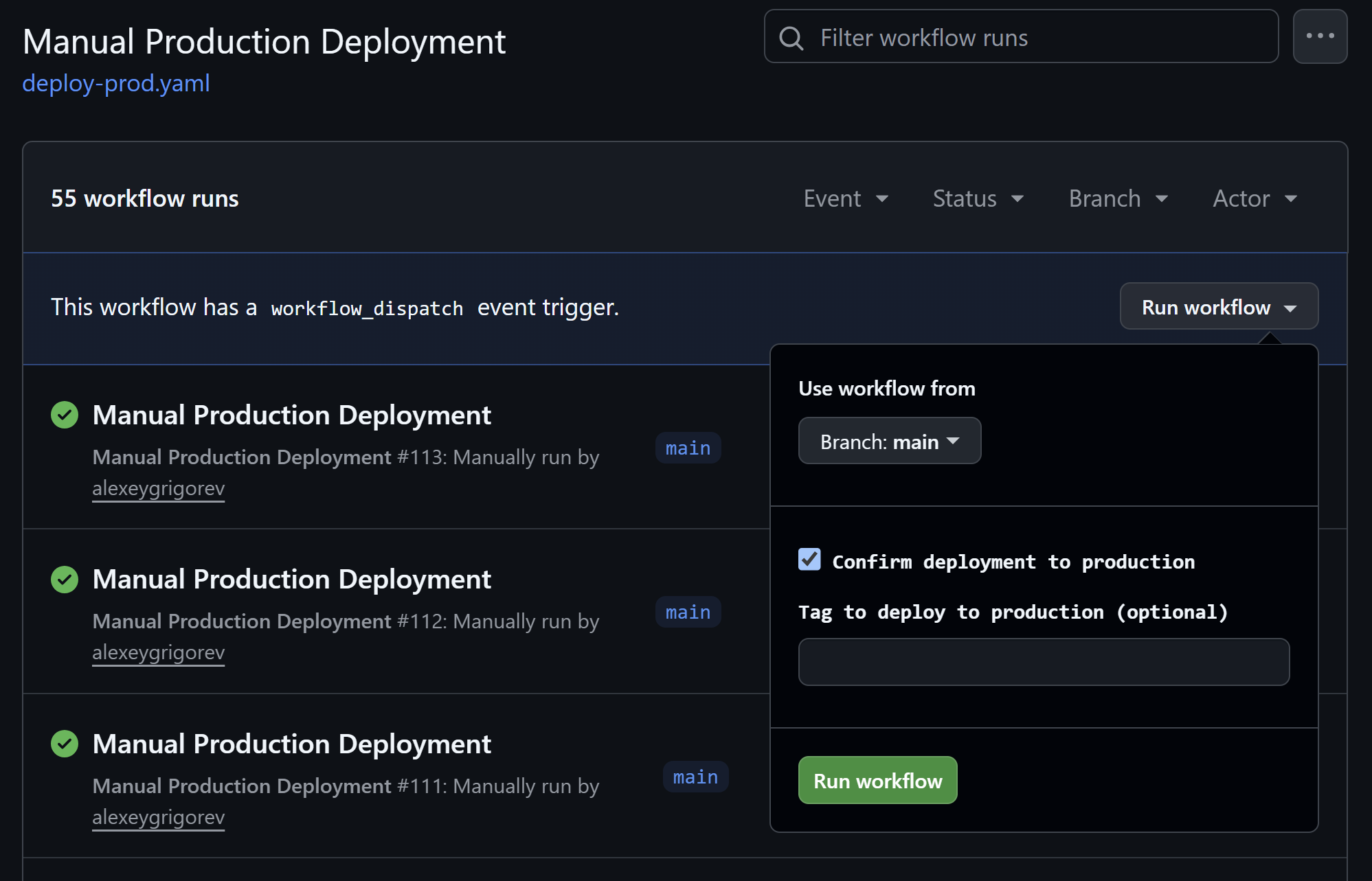Click the main branch label of run #112
This screenshot has width=1372, height=881.
(688, 612)
